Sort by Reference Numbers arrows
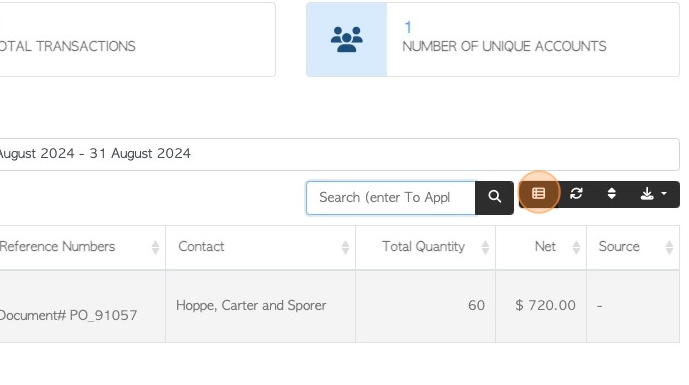The image size is (689, 385). 155,247
